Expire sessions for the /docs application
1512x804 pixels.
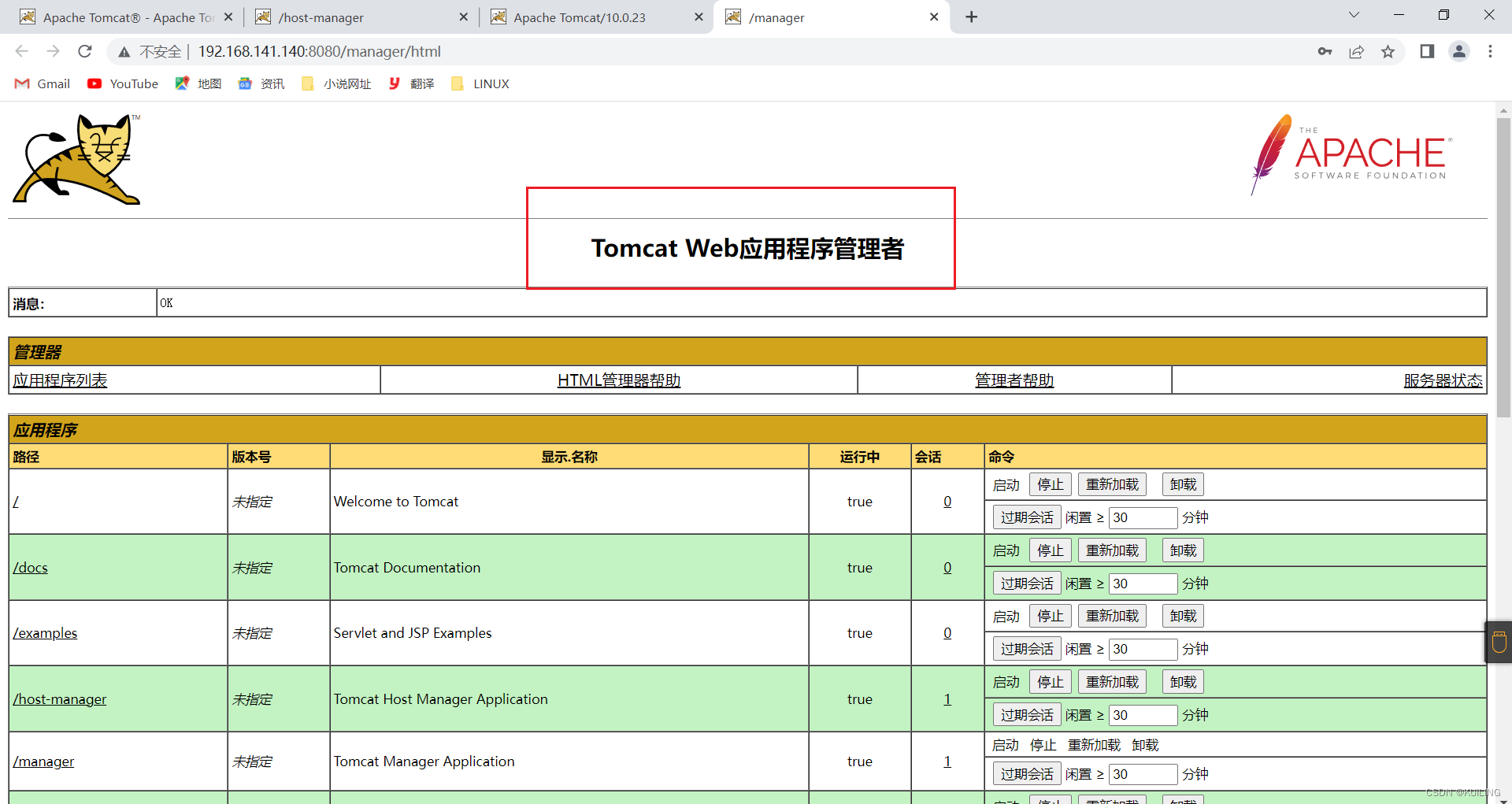1027,584
